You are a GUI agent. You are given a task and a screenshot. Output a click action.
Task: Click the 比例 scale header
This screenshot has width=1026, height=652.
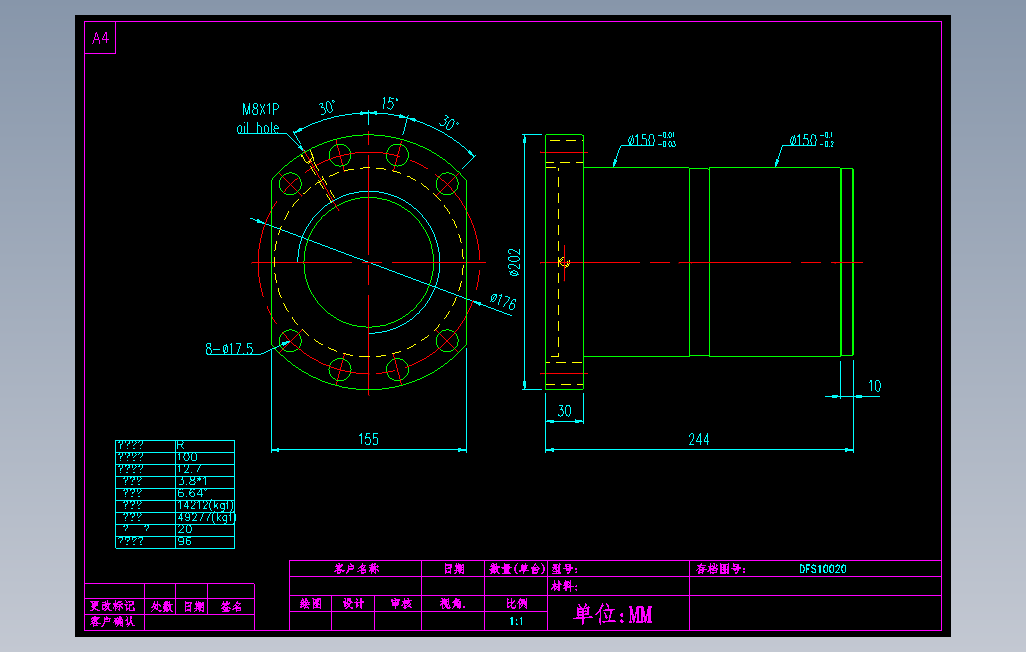516,604
